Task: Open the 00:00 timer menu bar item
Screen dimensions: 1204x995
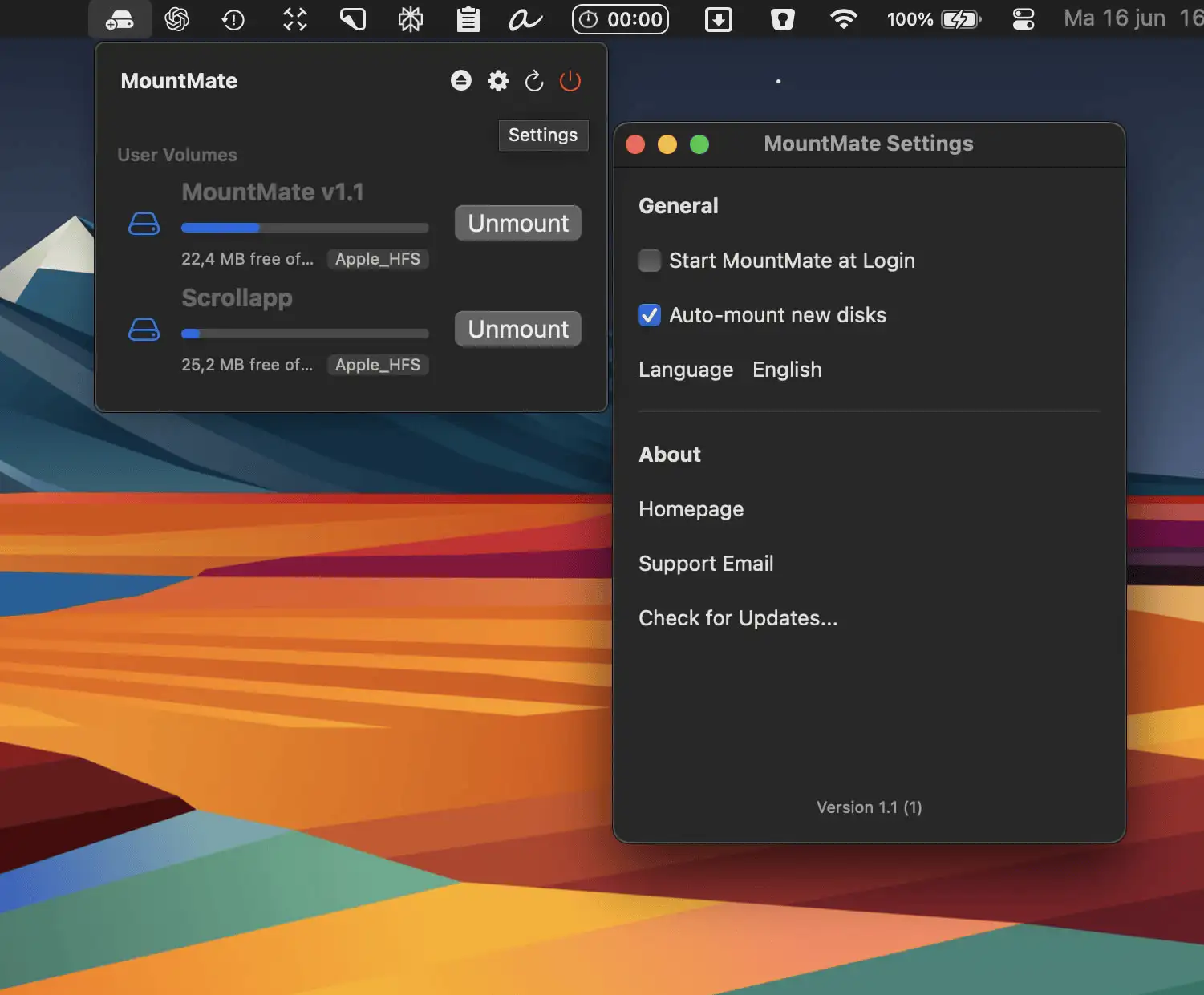Action: pos(620,19)
